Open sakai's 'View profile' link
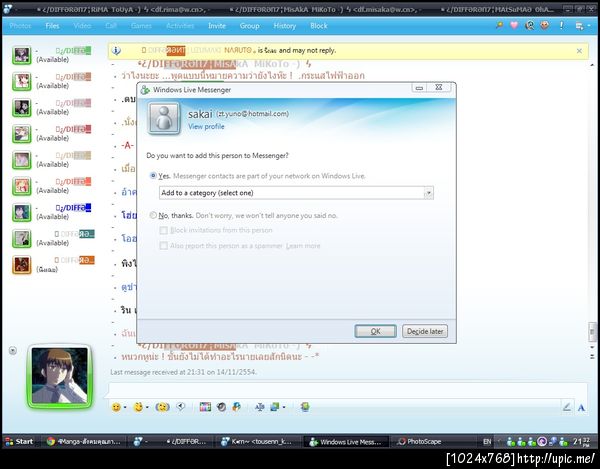This screenshot has height=469, width=600. [206, 126]
